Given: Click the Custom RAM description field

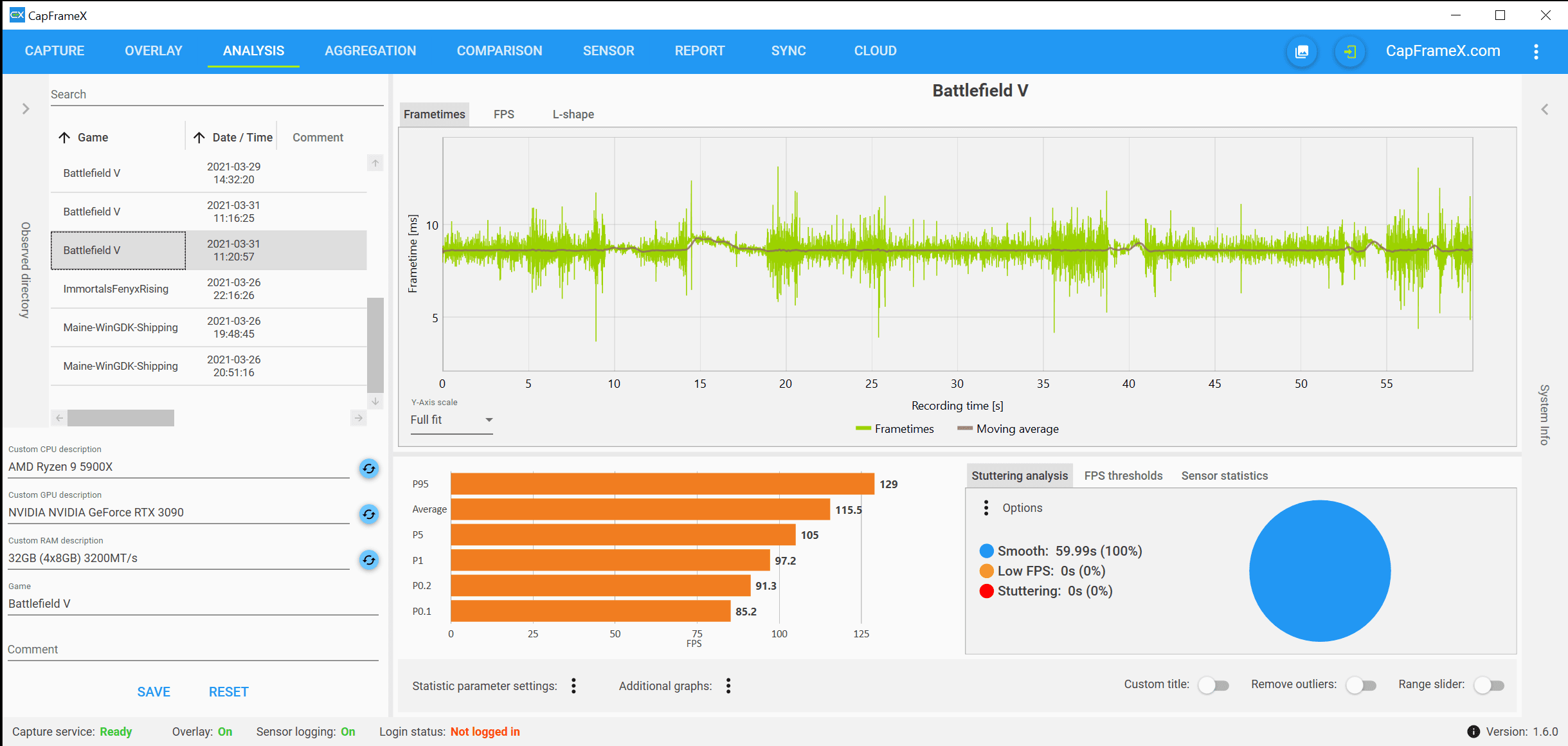Looking at the screenshot, I should pos(179,558).
